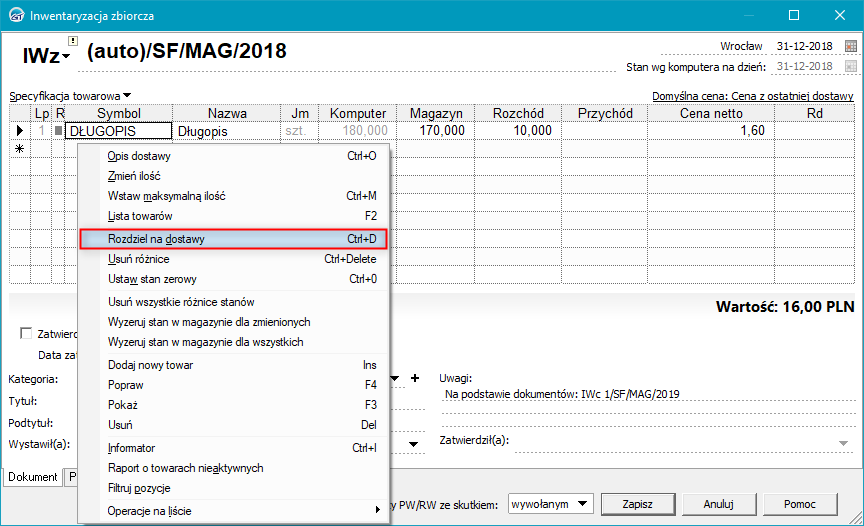Click Ustaw stan zerowy
This screenshot has height=526, width=864.
pos(234,279)
